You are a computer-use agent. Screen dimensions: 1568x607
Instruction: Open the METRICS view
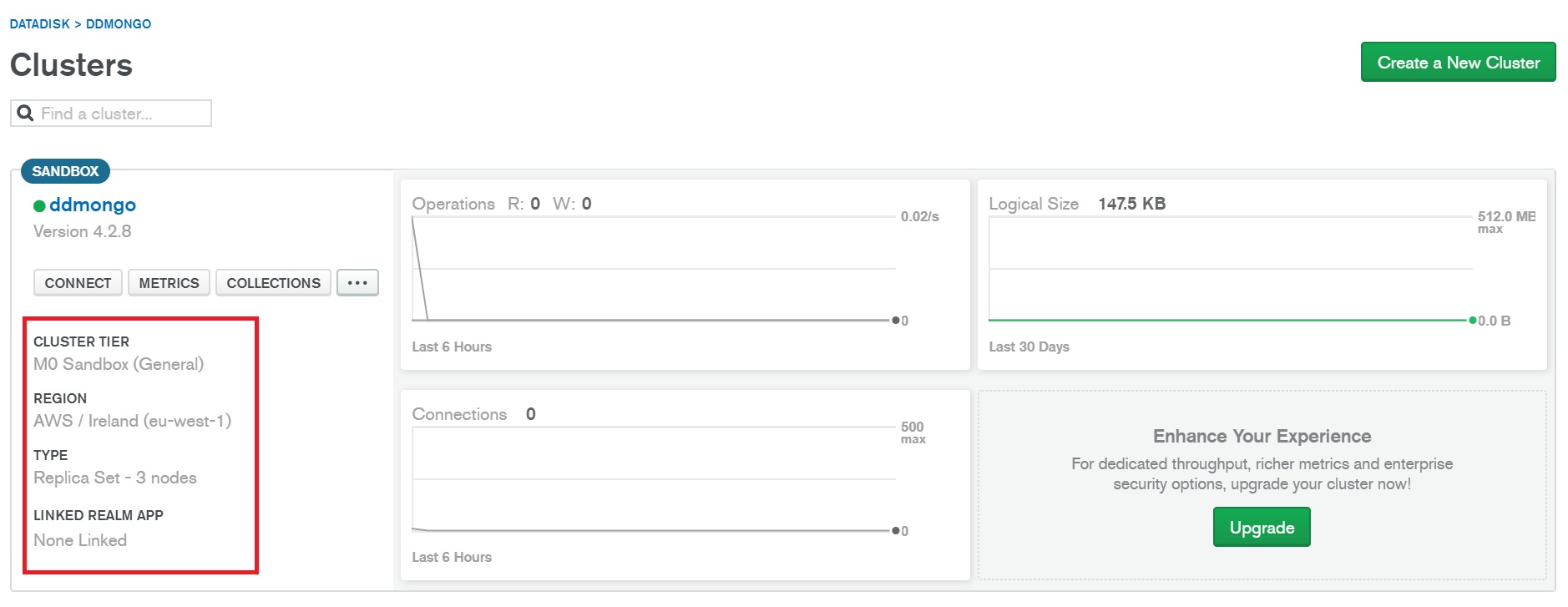coord(169,283)
